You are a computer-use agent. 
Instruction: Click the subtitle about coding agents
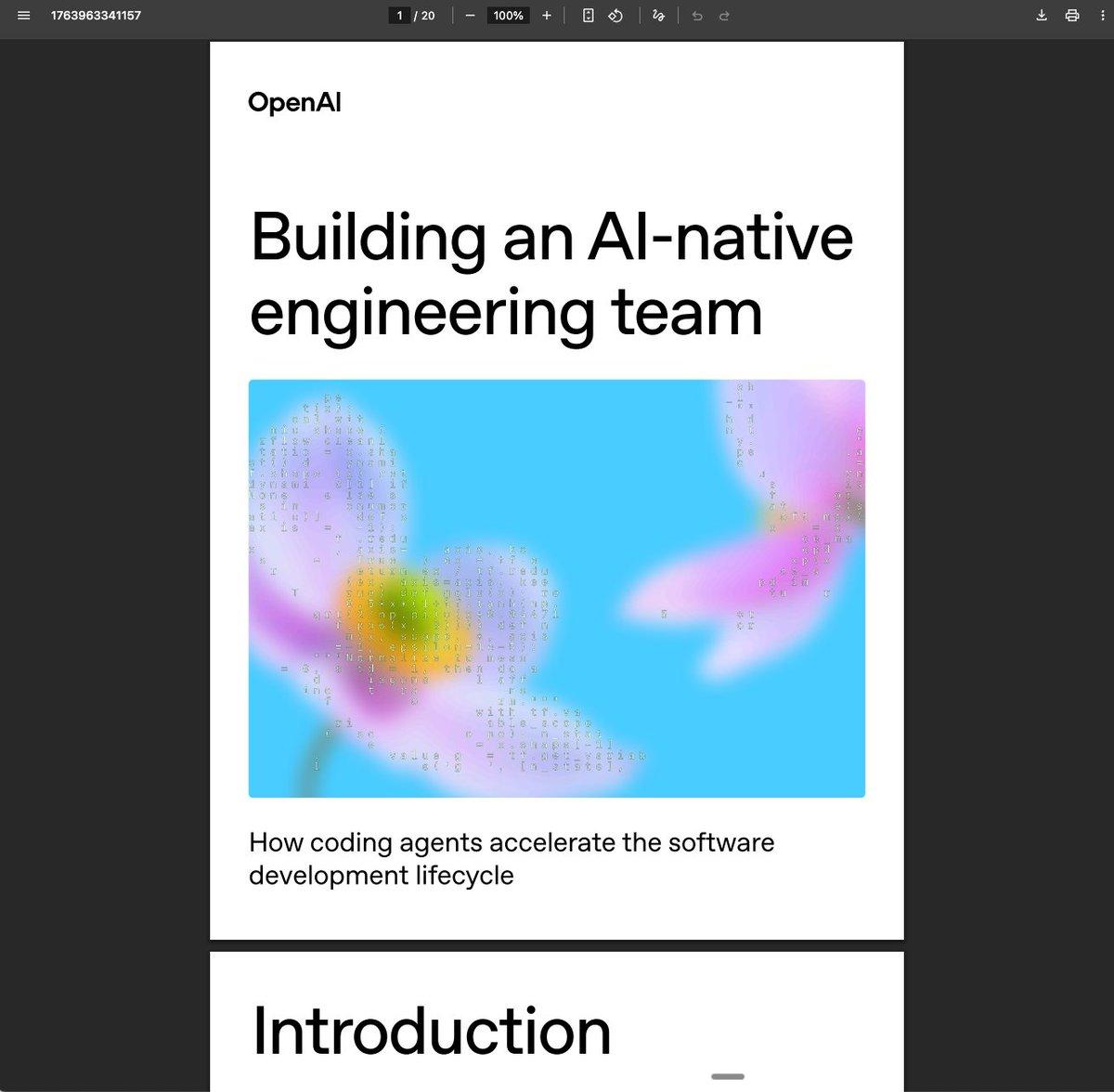(511, 858)
